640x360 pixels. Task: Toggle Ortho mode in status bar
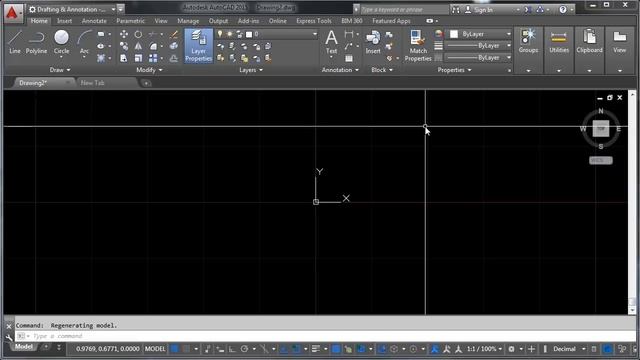pos(232,349)
